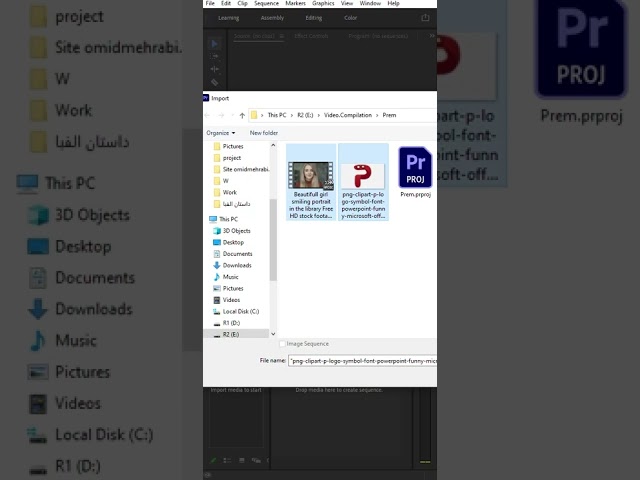Expand chevron after Video.Compilation in breadcrumb
This screenshot has height=480, width=640.
(377, 116)
